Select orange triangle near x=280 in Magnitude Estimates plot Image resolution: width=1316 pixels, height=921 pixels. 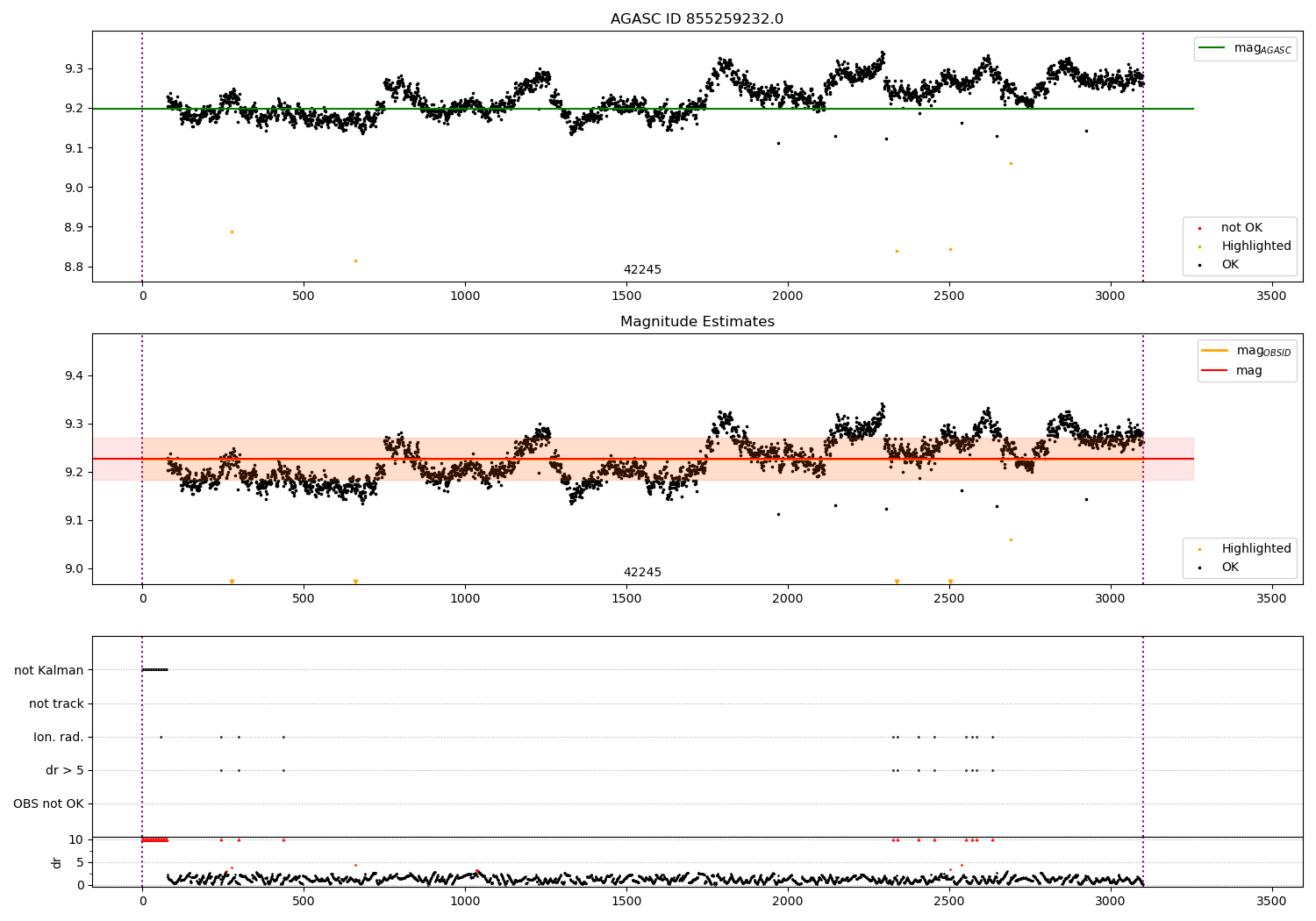pyautogui.click(x=232, y=582)
